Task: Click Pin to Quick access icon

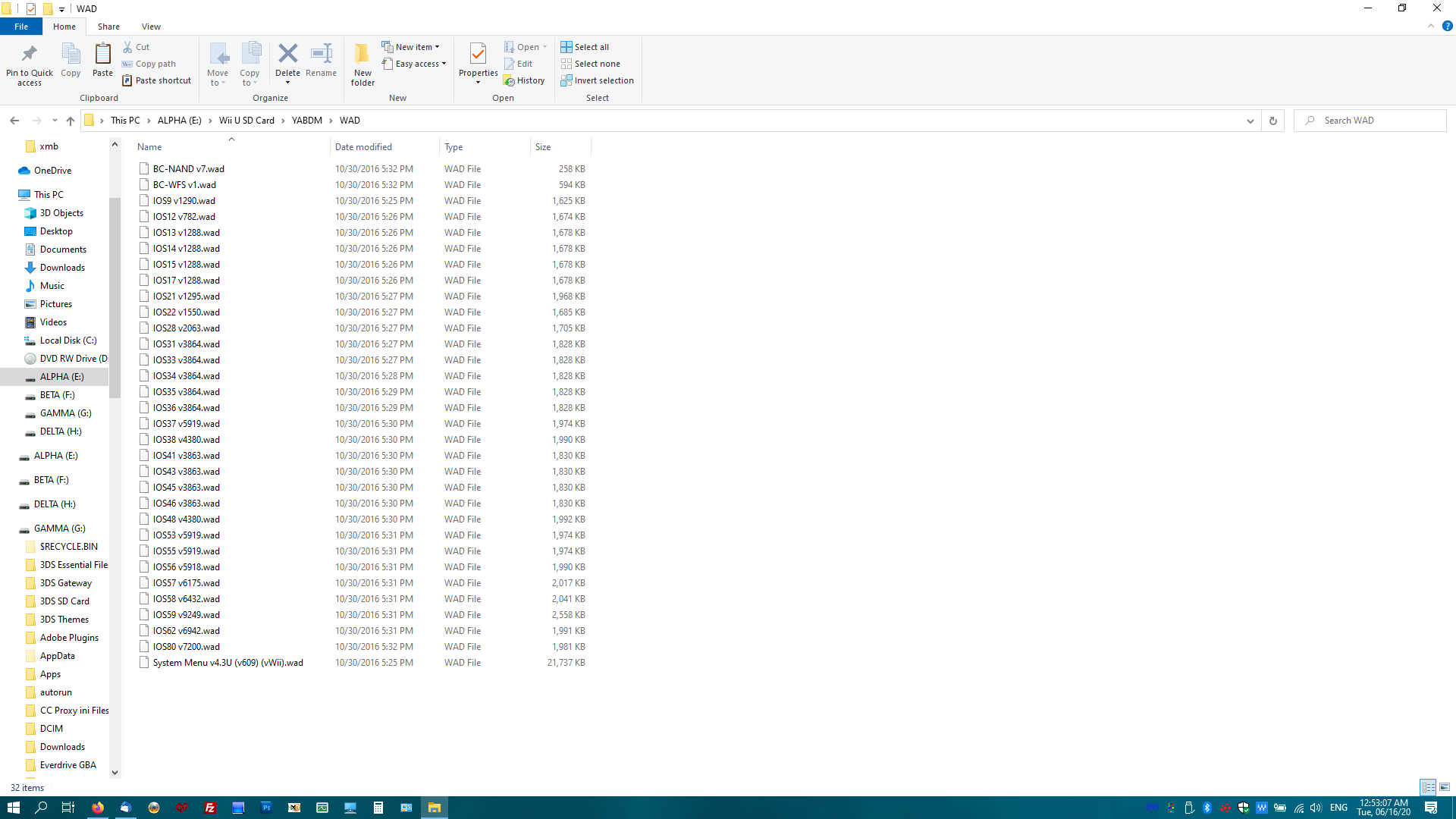Action: coord(30,64)
